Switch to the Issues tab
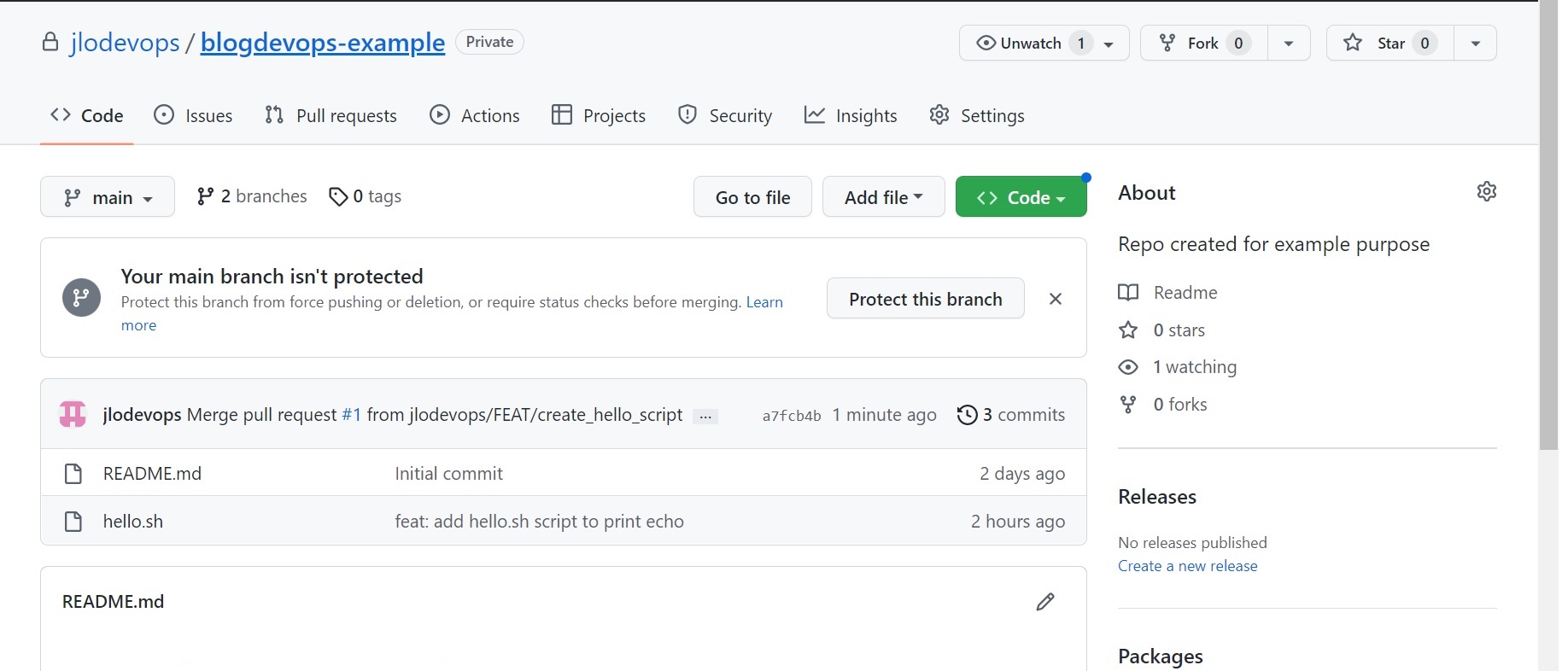Image resolution: width=1568 pixels, height=671 pixels. tap(193, 115)
